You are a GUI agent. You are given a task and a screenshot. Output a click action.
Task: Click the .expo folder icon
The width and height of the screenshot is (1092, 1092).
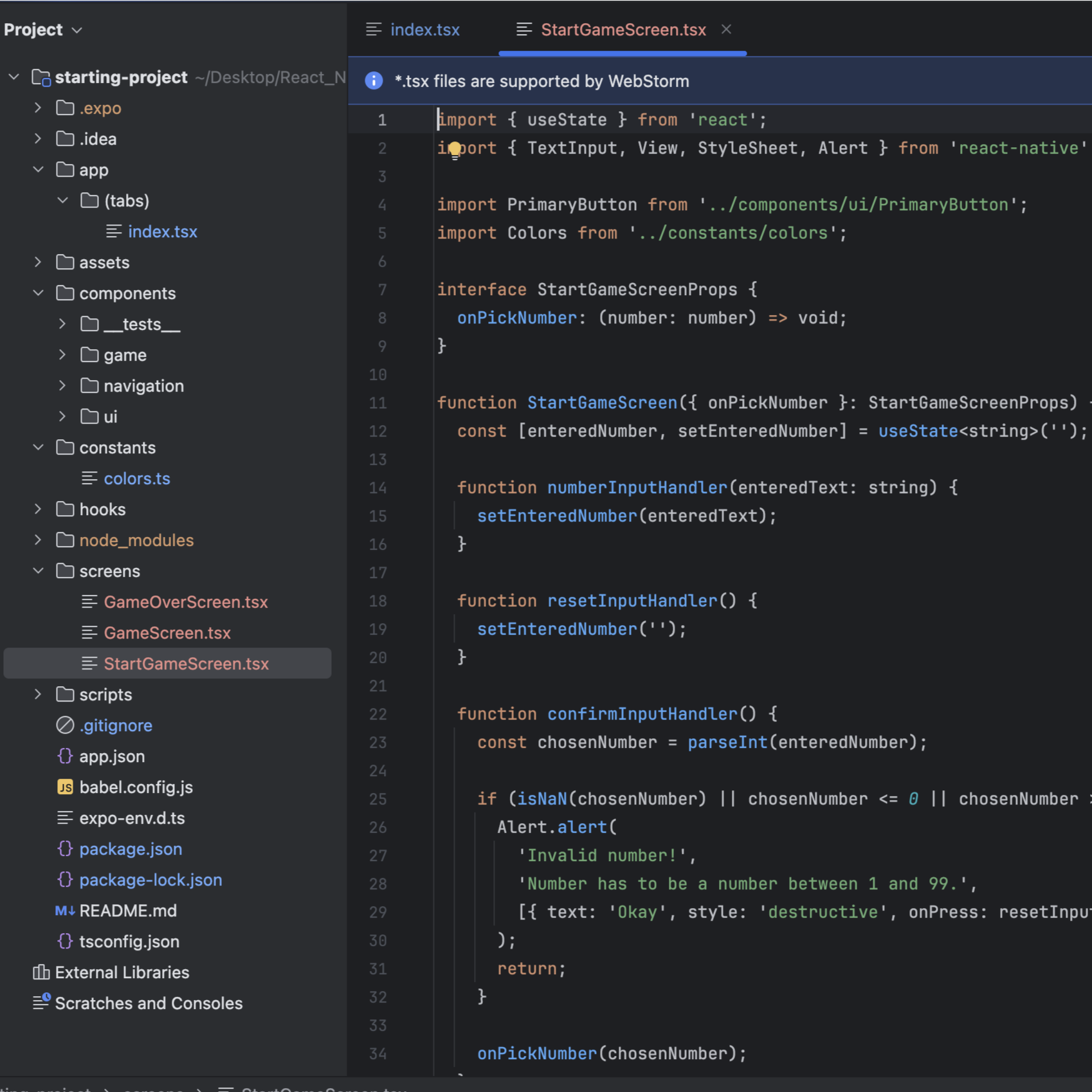65,107
